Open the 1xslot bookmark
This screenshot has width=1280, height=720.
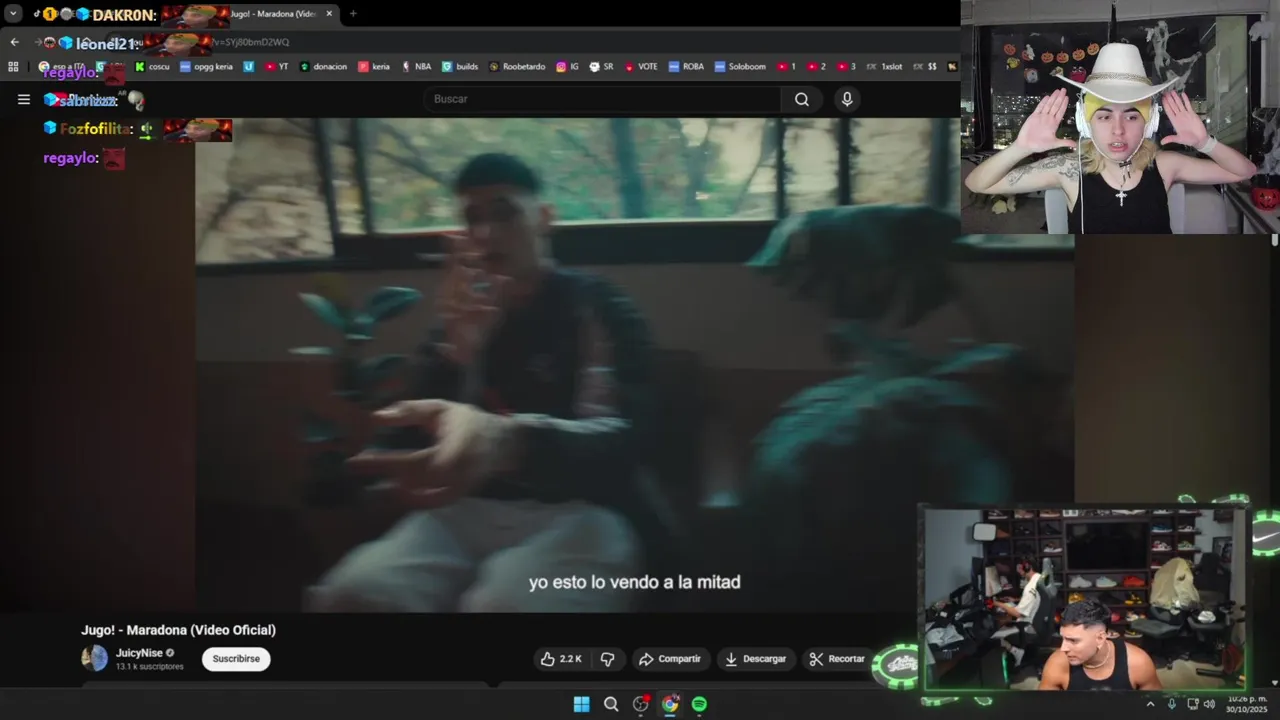point(884,67)
